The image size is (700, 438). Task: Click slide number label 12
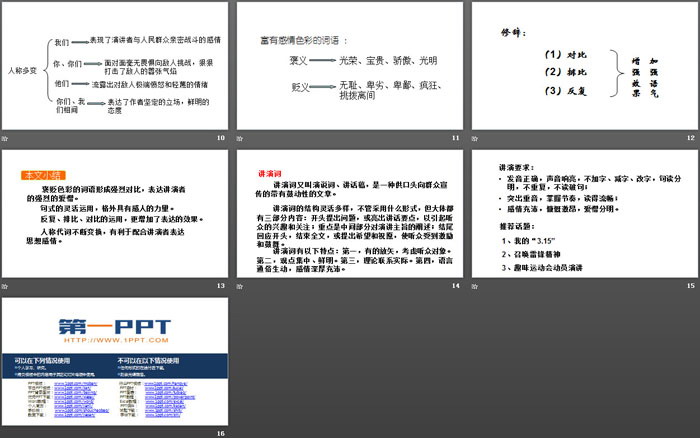coord(691,138)
